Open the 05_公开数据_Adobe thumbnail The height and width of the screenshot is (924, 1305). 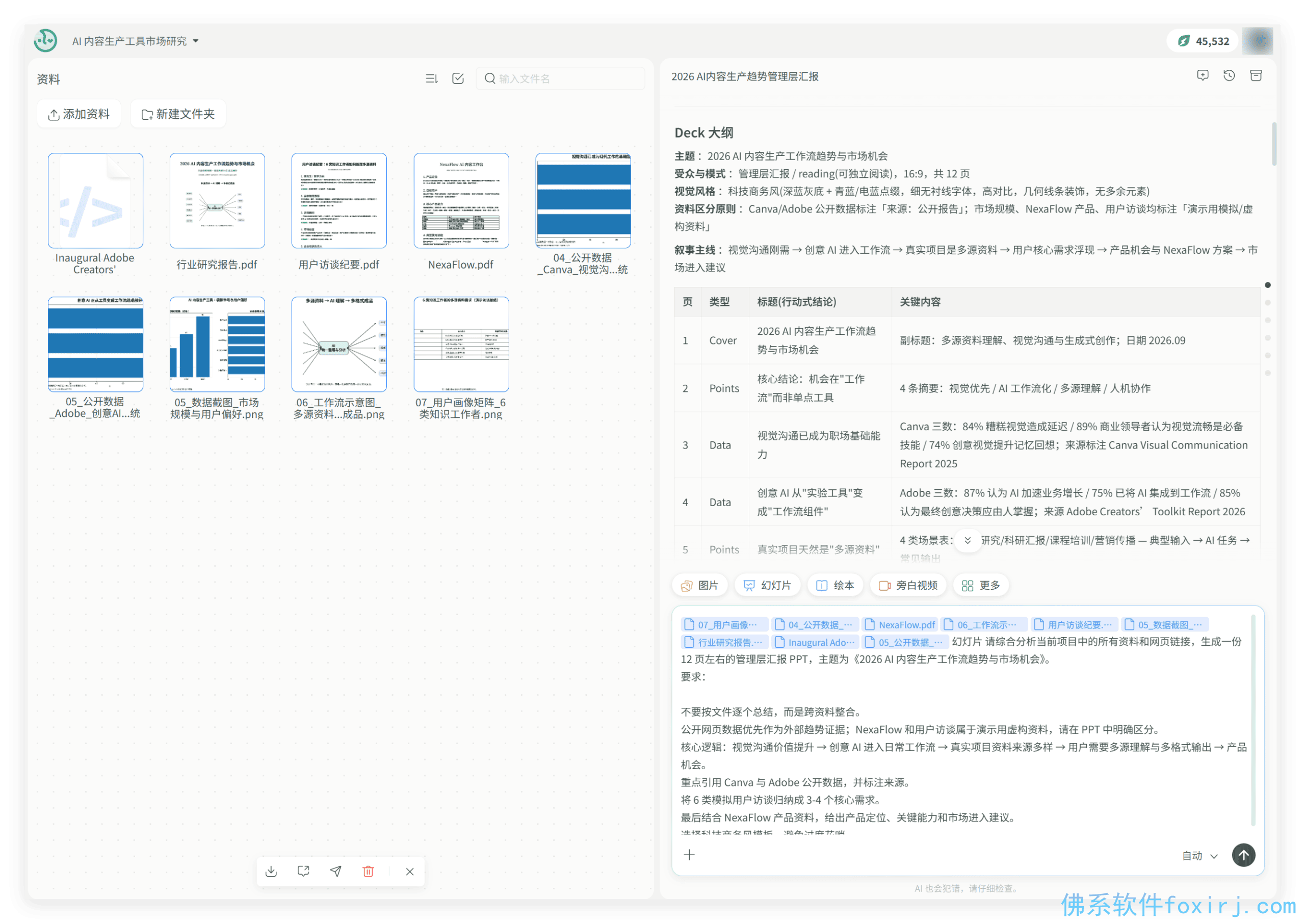95,344
